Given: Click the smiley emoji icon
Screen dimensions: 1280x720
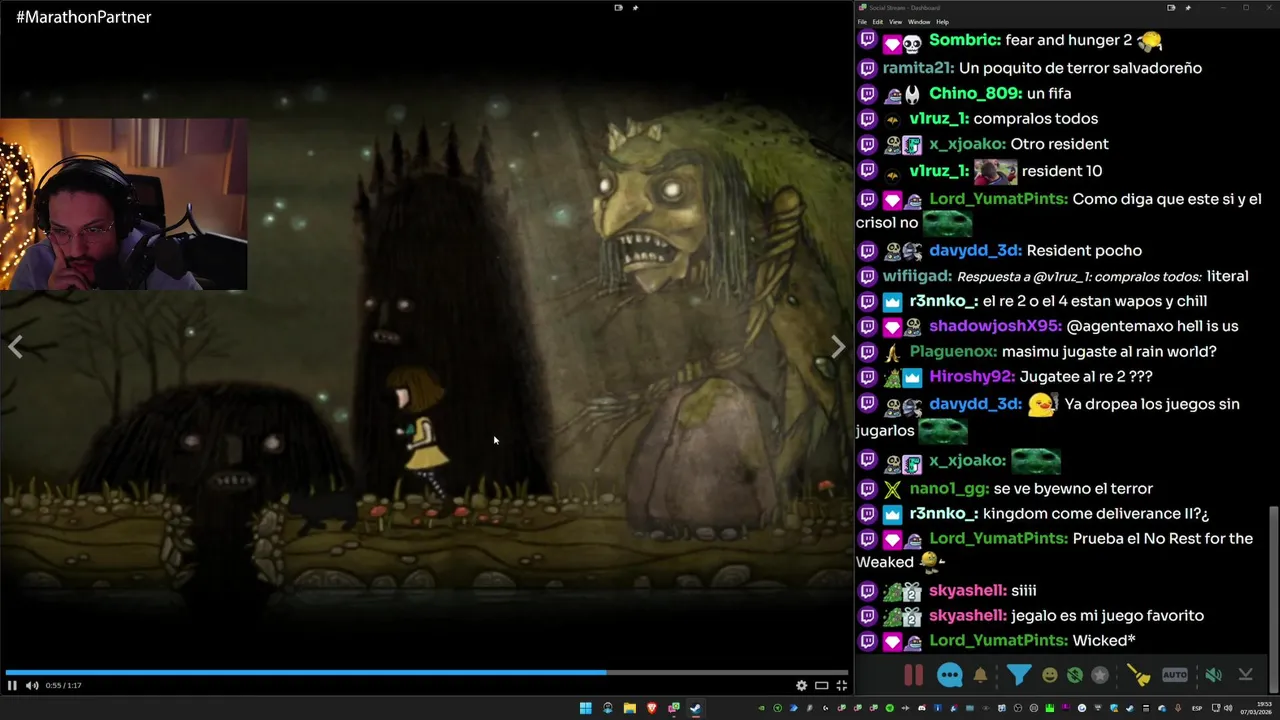Looking at the screenshot, I should 1049,675.
